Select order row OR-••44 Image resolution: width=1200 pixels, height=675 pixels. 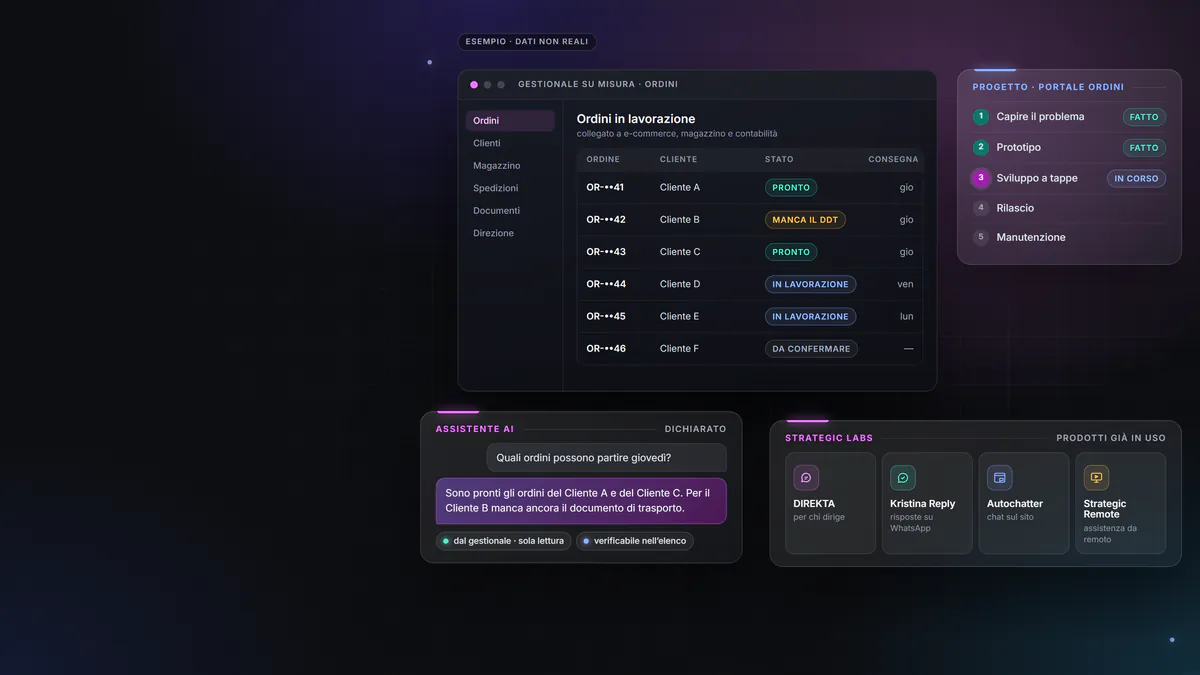click(x=749, y=284)
